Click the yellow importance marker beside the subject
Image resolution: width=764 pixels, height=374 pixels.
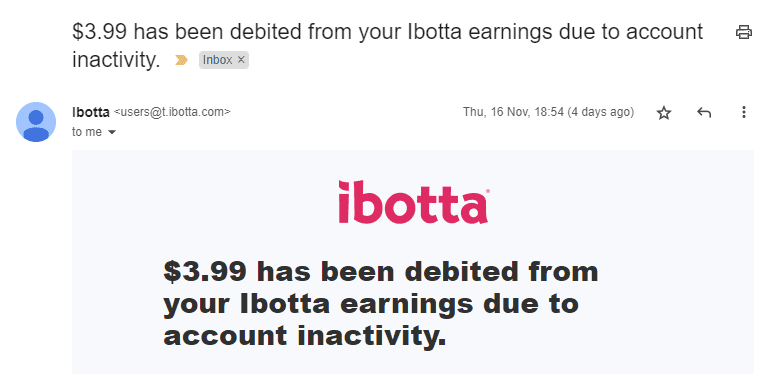(181, 60)
